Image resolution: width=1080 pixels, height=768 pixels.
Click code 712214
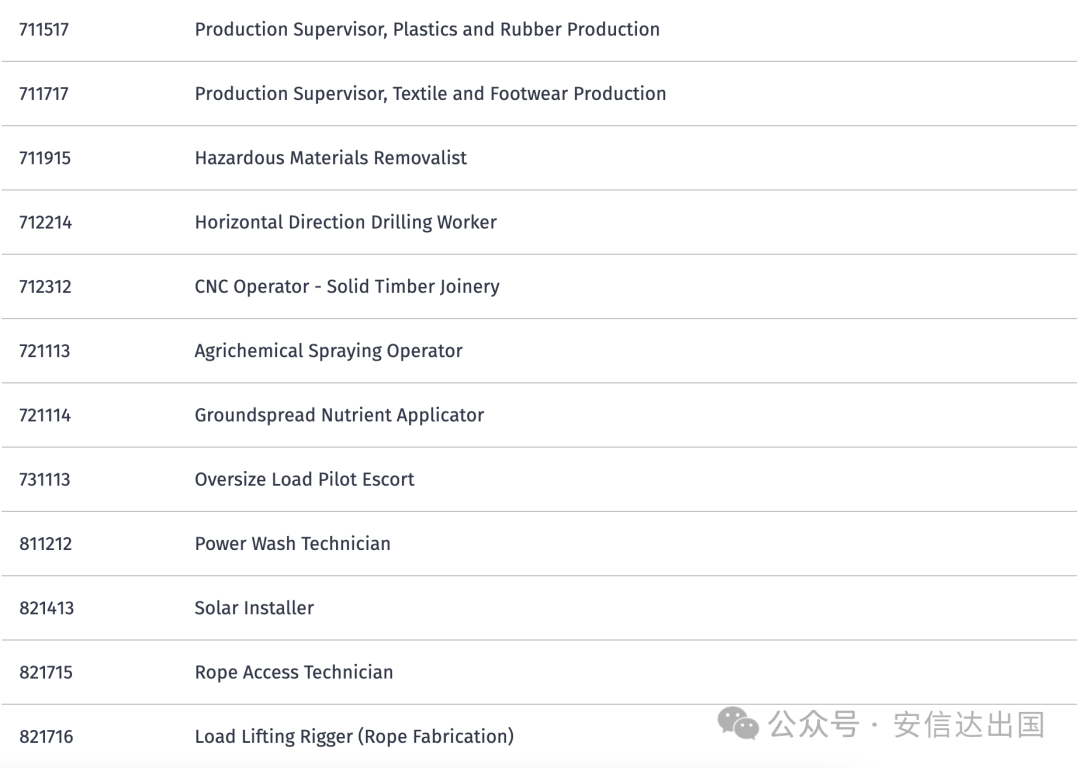click(45, 222)
